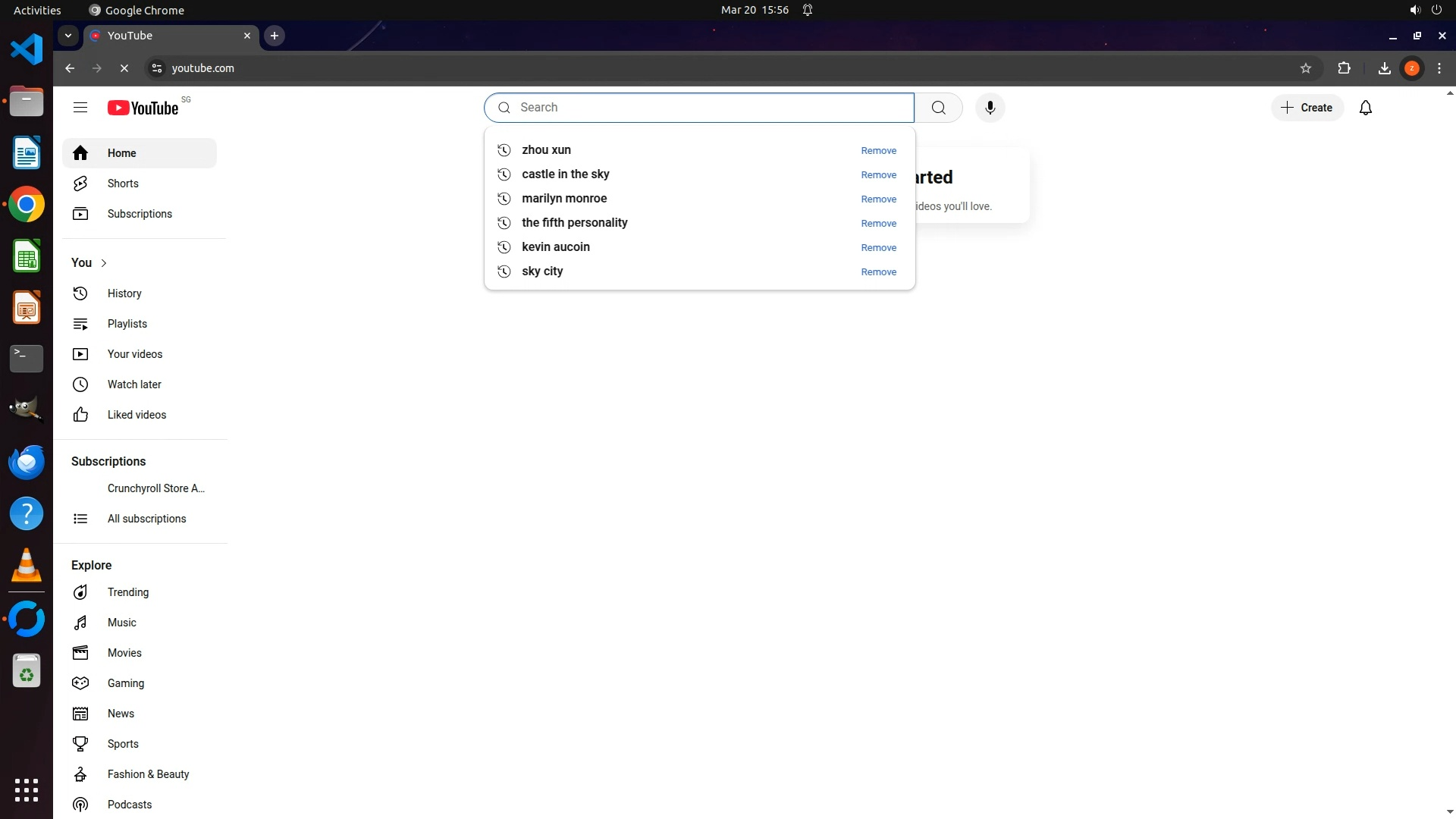Open All subscriptions list
Viewport: 1456px width, 819px height.
coord(146,519)
